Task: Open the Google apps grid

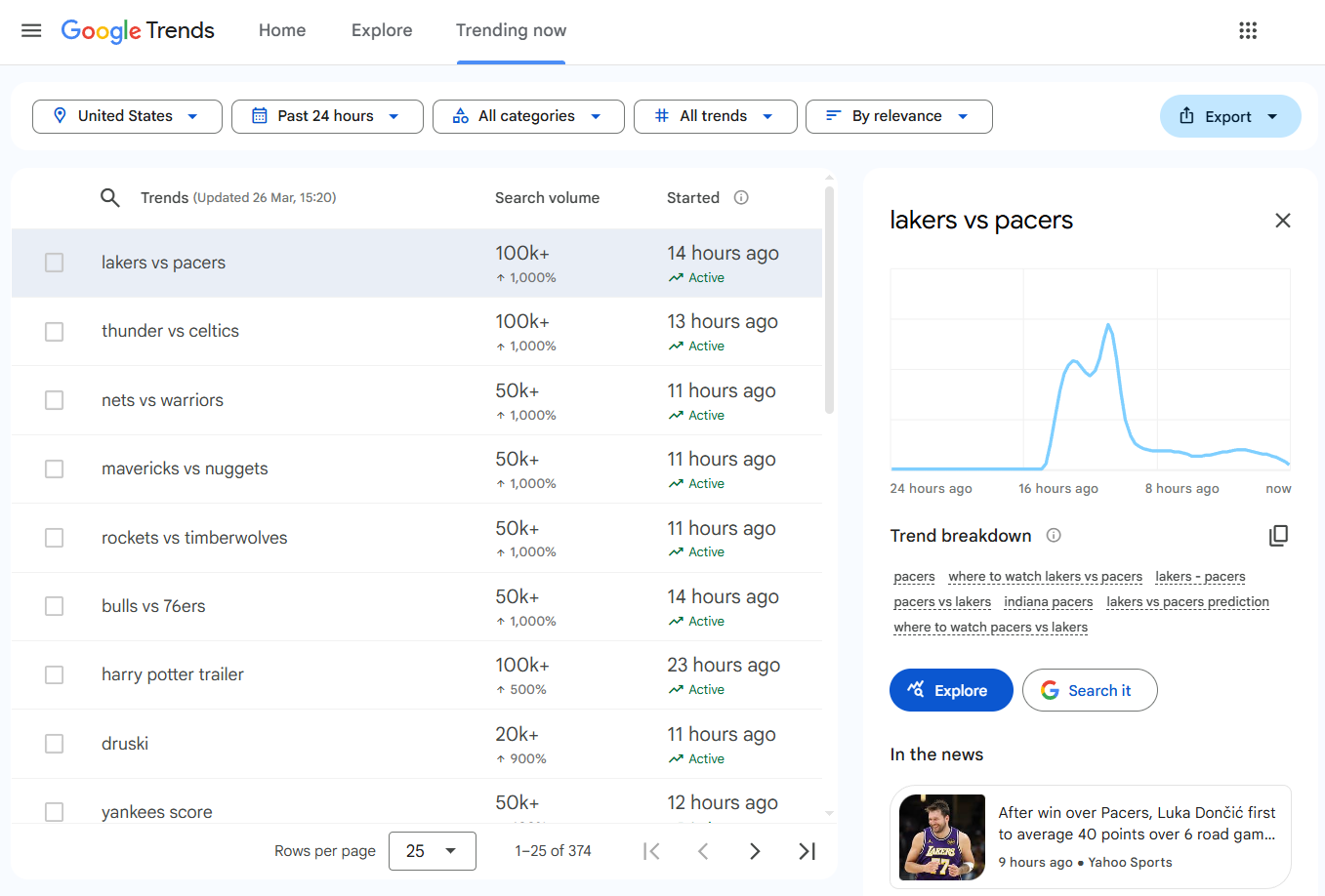Action: (x=1248, y=30)
